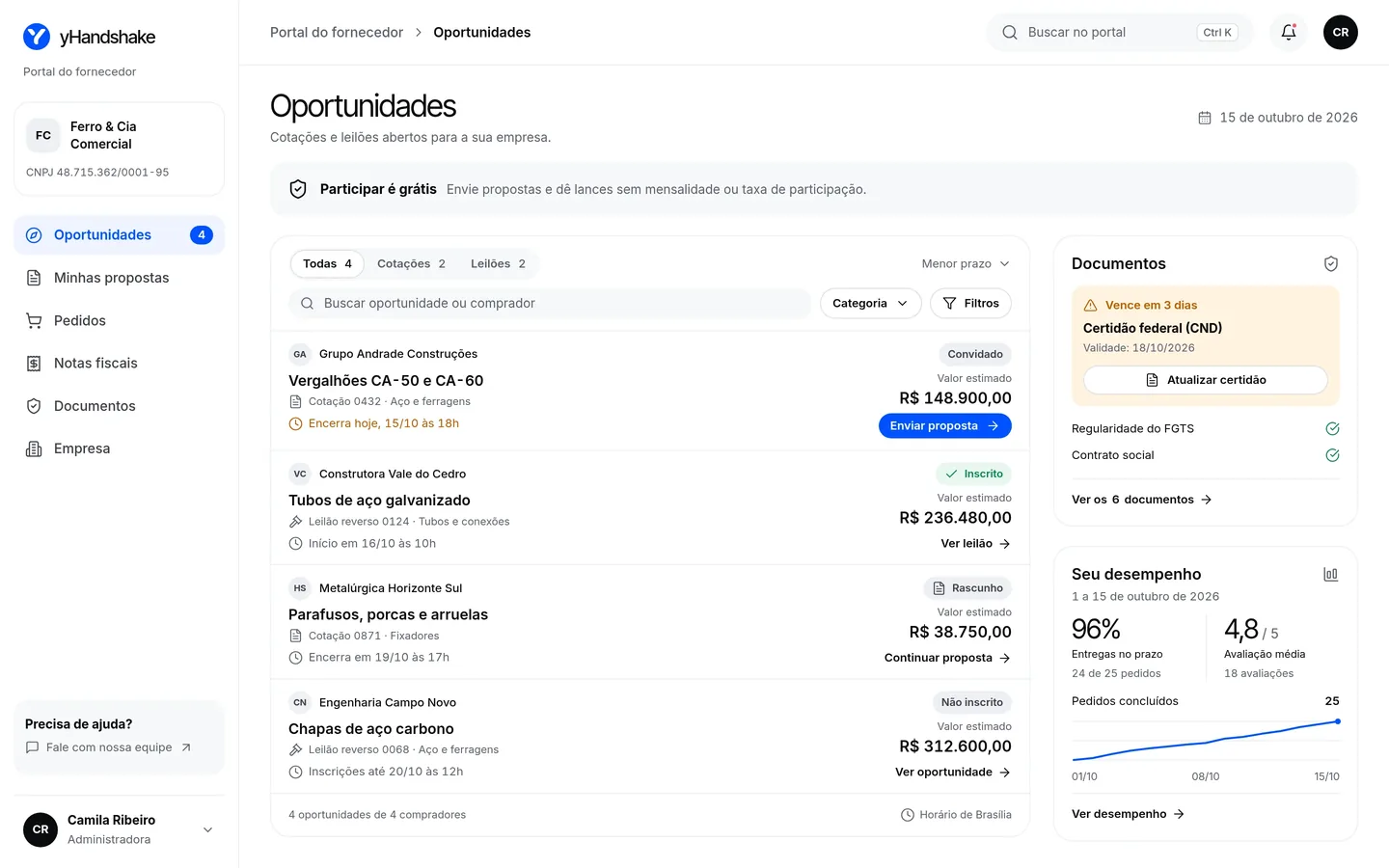
Task: Open Notas fiscais in sidebar
Action: [120, 364]
